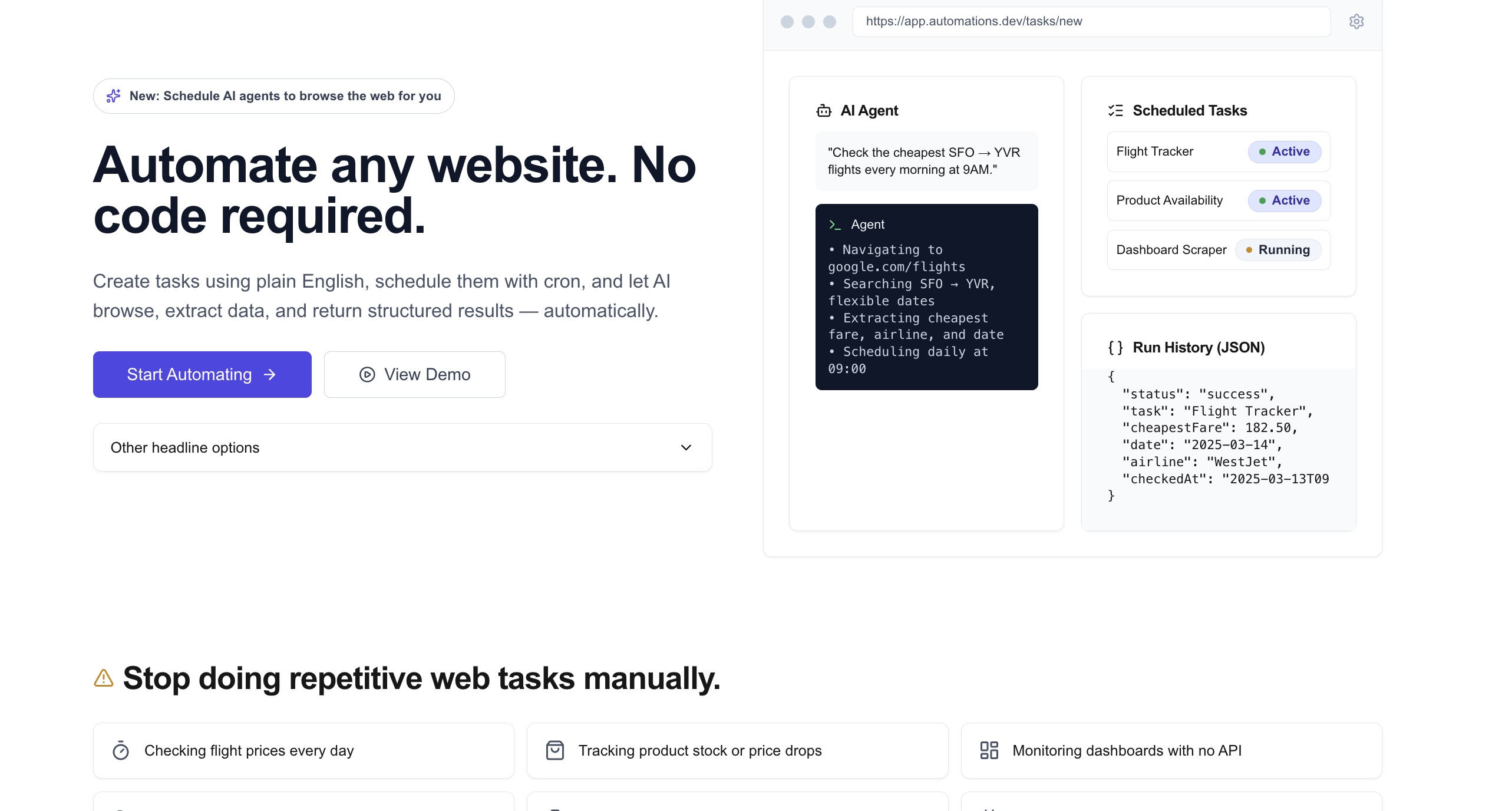Click the robot icon beside AI Agent

[x=824, y=111]
